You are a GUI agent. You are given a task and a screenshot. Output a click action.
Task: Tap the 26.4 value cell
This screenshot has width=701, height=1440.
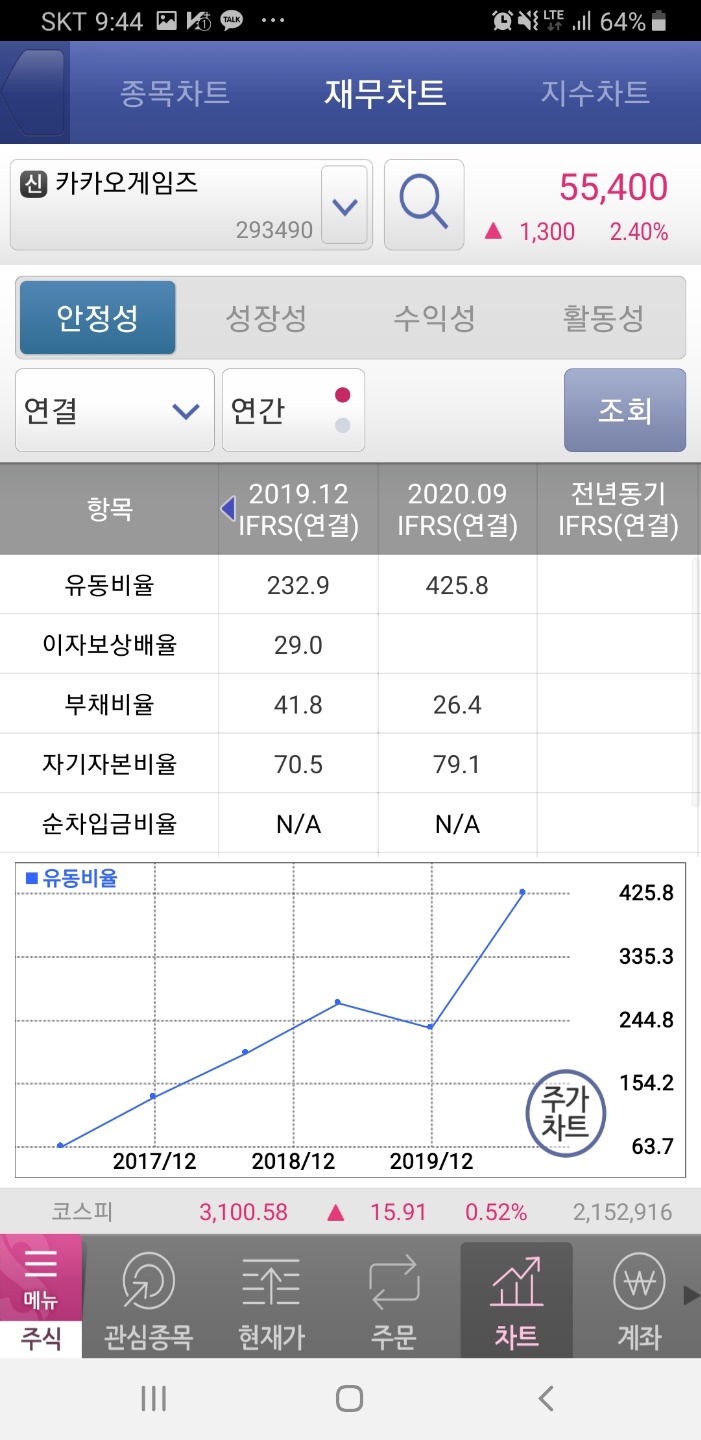[x=458, y=705]
